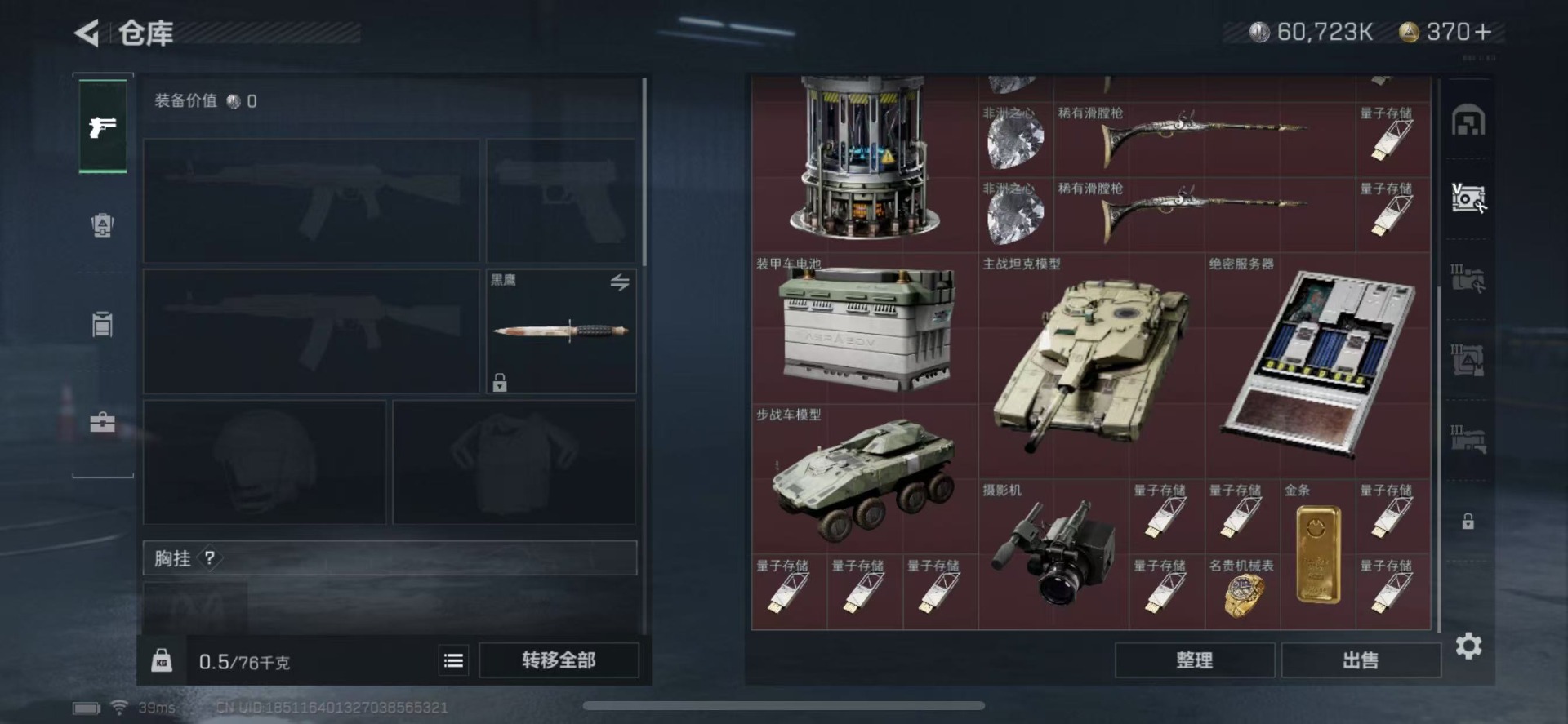The height and width of the screenshot is (724, 1568).
Task: Go back using the arrow beside 仓库
Action: [x=87, y=33]
